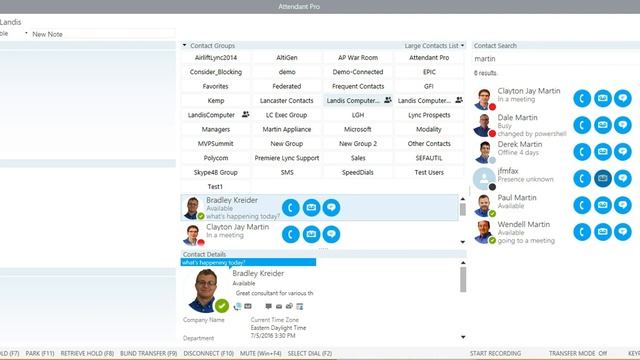This screenshot has height=360, width=640.
Task: Call Clayton Jay Martin from the group list
Action: 291,234
